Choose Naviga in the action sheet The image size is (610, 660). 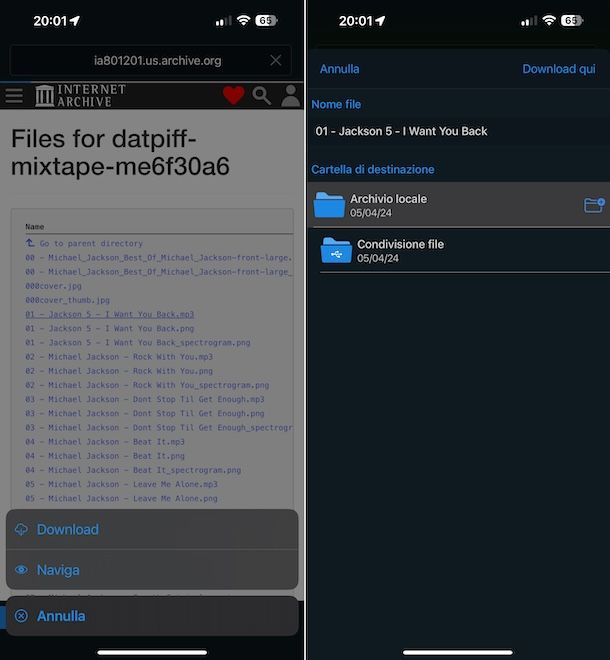152,570
